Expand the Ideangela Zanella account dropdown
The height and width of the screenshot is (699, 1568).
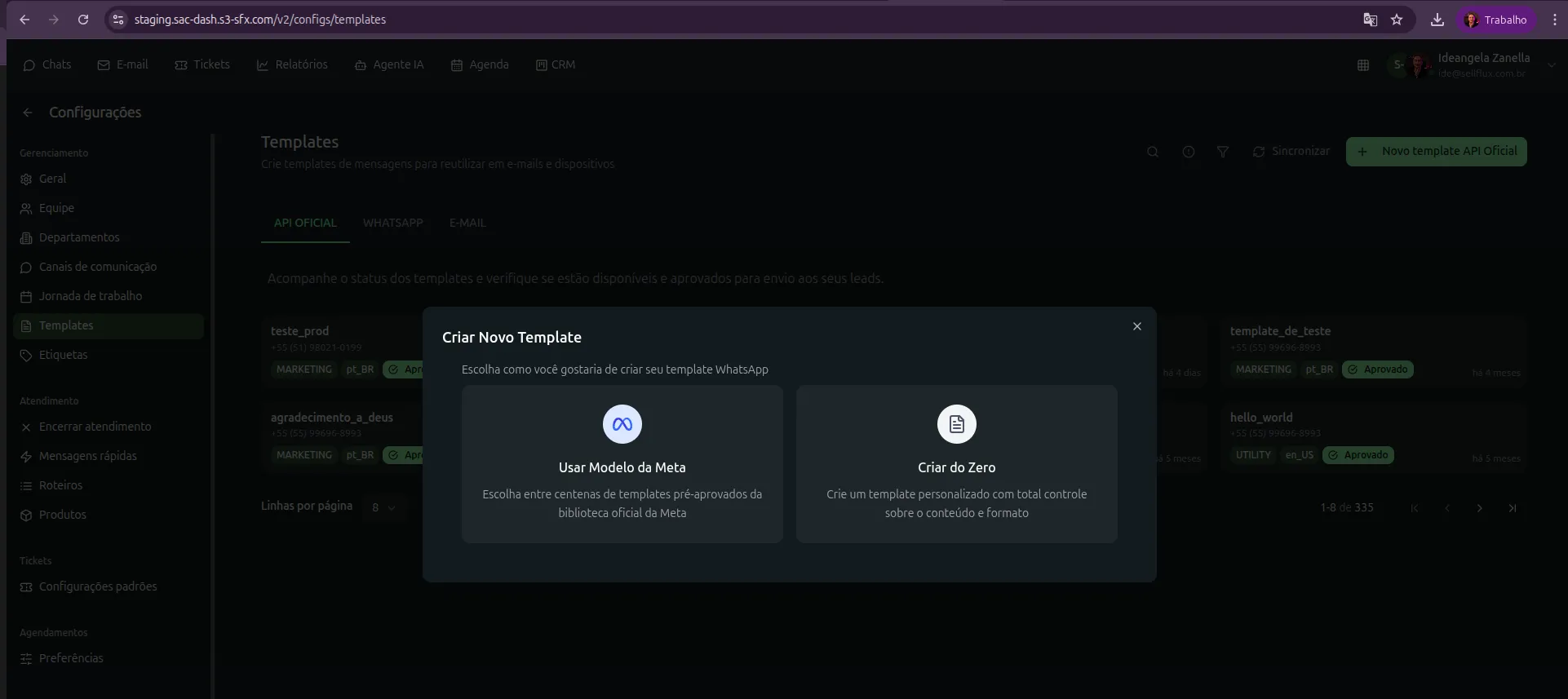[1551, 65]
